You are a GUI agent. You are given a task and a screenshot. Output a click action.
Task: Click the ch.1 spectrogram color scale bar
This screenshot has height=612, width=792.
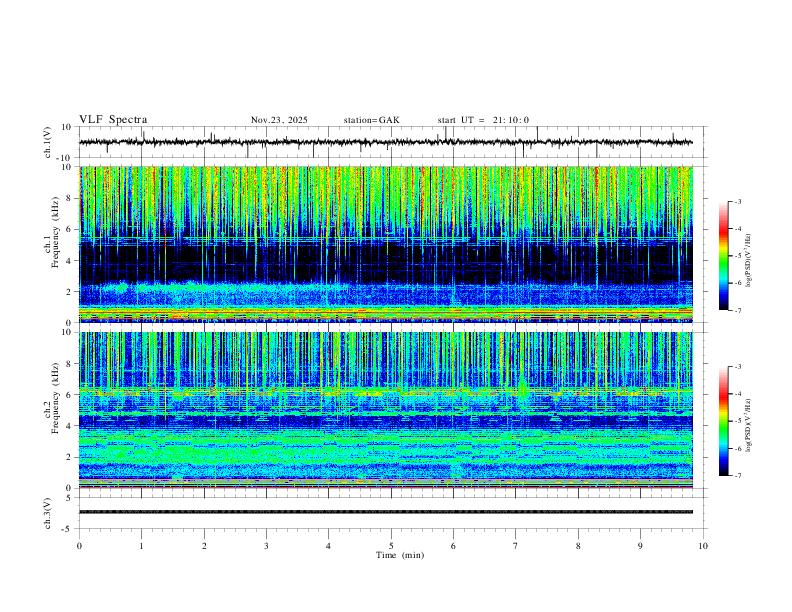724,256
